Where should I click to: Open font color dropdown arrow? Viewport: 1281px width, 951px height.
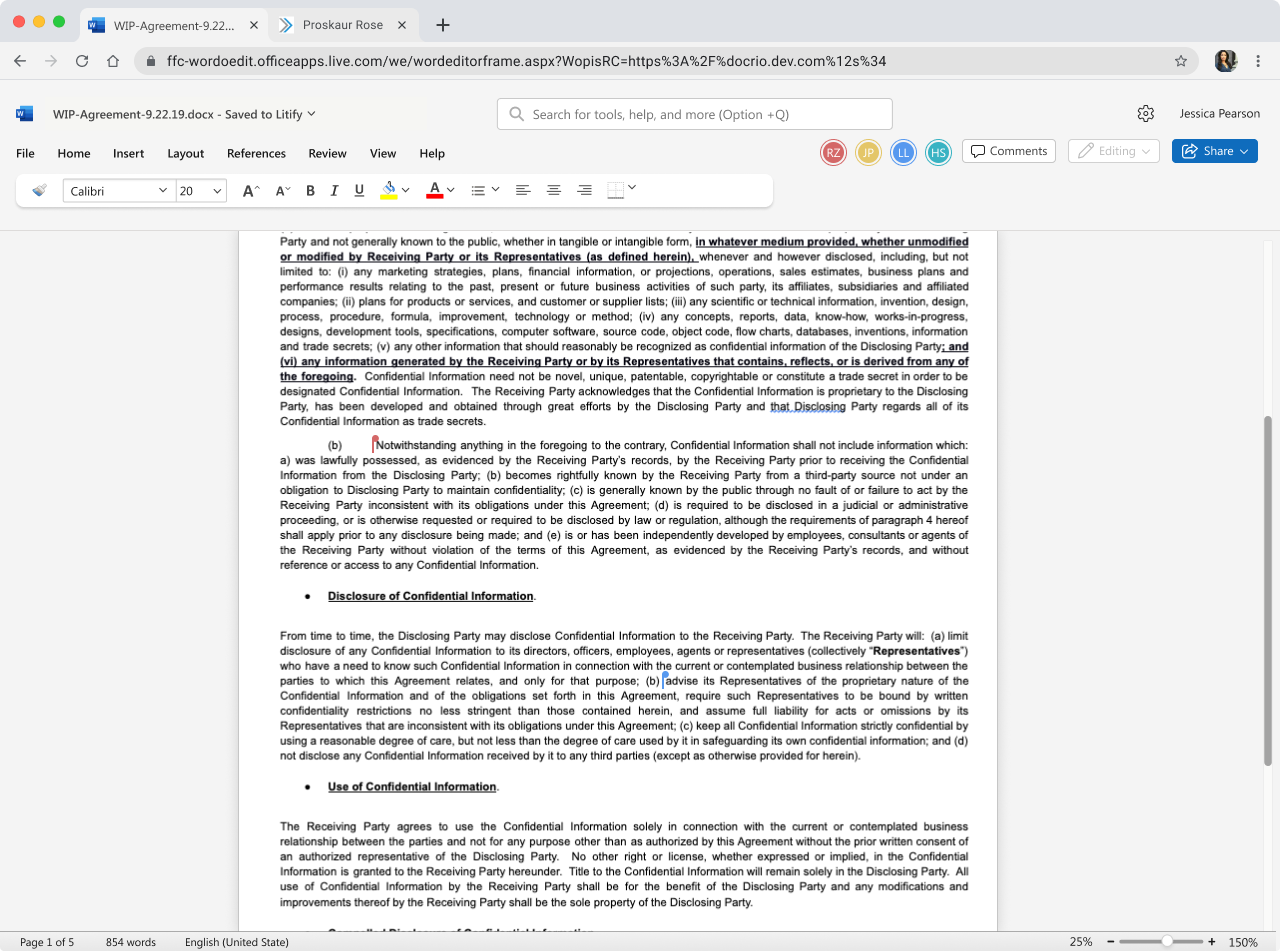pyautogui.click(x=451, y=190)
